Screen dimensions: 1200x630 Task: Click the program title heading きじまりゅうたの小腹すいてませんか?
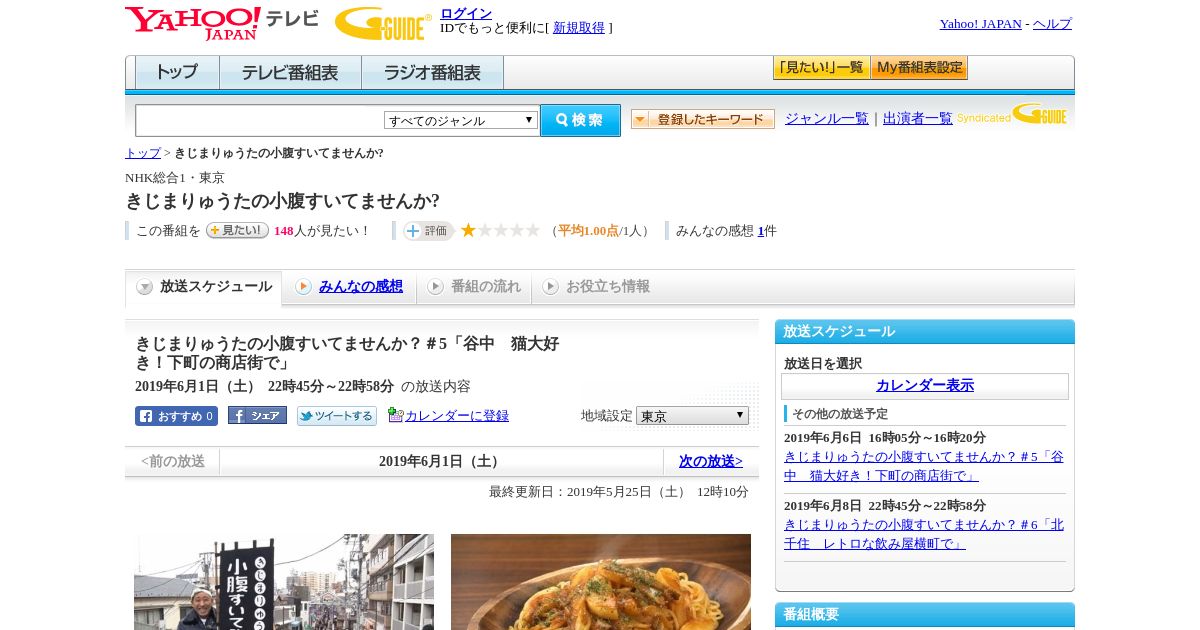282,201
